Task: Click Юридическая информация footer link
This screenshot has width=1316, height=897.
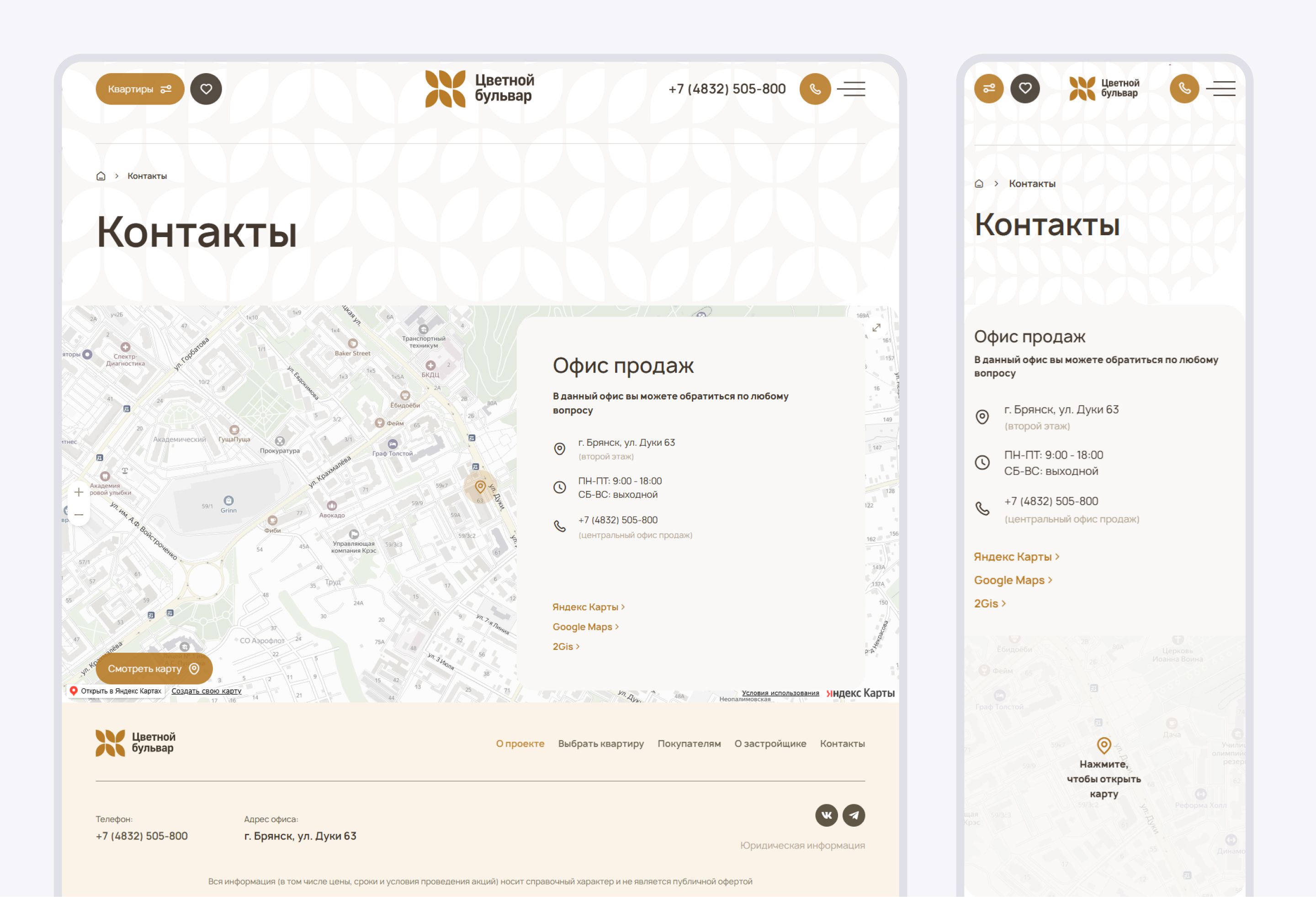Action: coord(802,845)
